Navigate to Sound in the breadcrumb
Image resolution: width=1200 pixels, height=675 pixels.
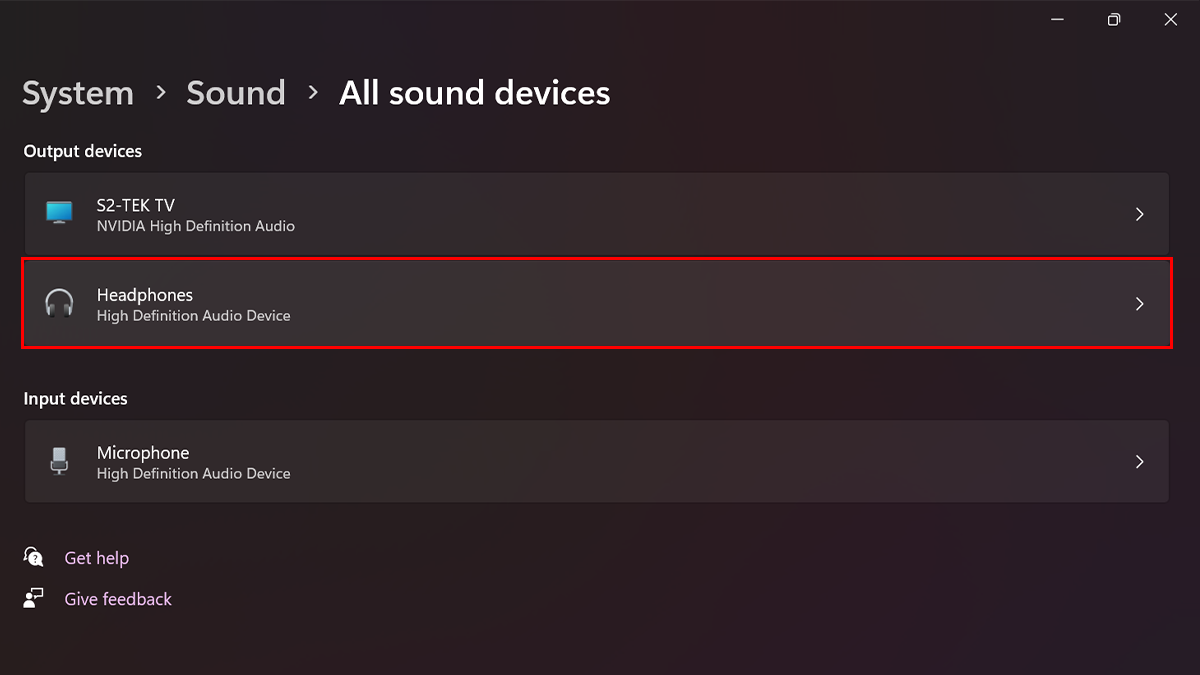236,93
